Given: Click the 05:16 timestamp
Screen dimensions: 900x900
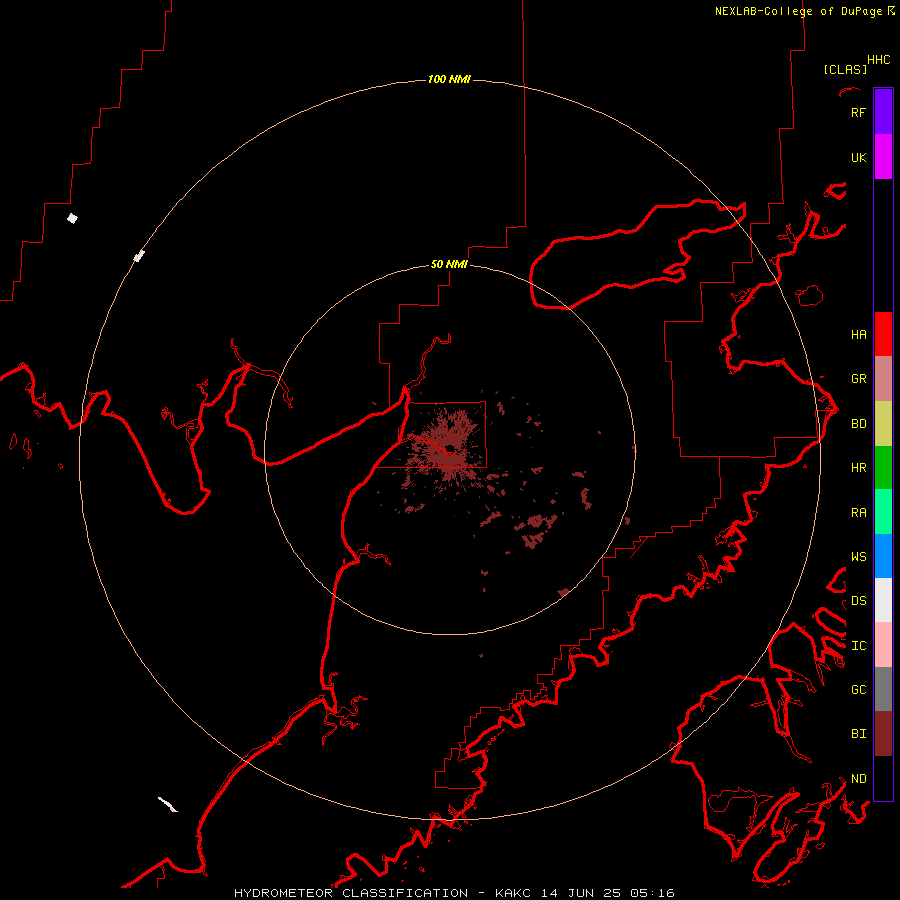Looking at the screenshot, I should pos(653,893).
